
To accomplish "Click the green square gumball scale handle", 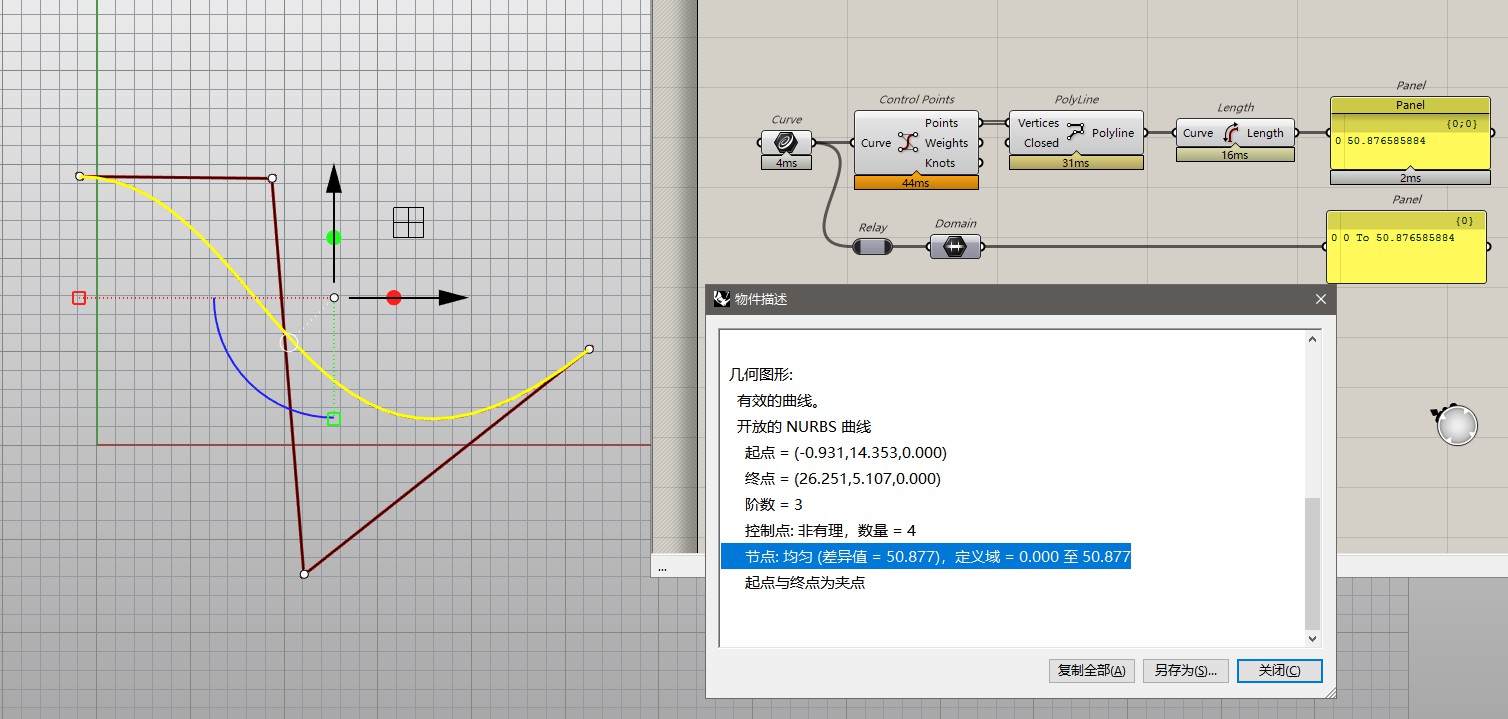I will click(x=334, y=419).
